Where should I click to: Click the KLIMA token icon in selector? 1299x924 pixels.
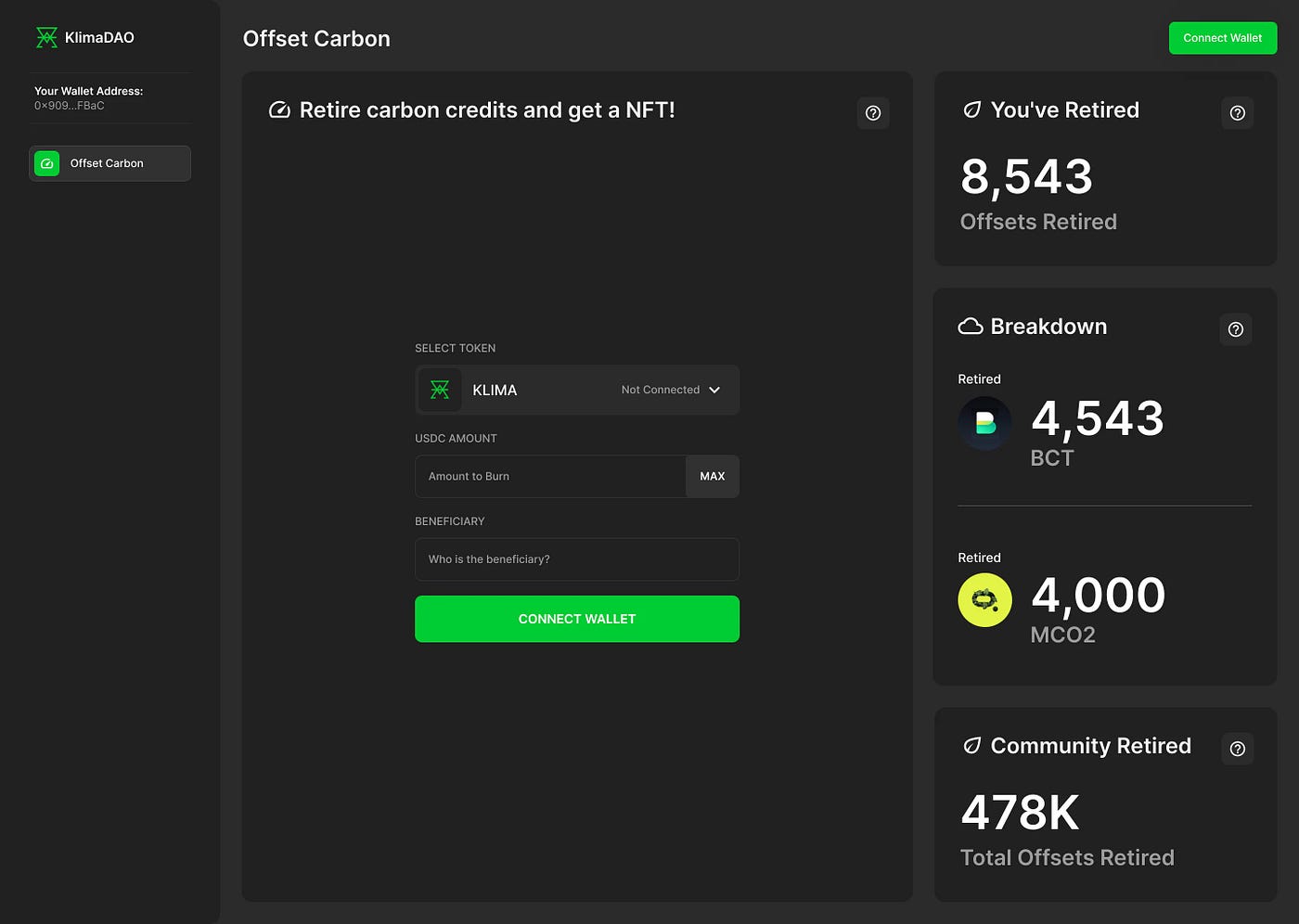point(440,390)
